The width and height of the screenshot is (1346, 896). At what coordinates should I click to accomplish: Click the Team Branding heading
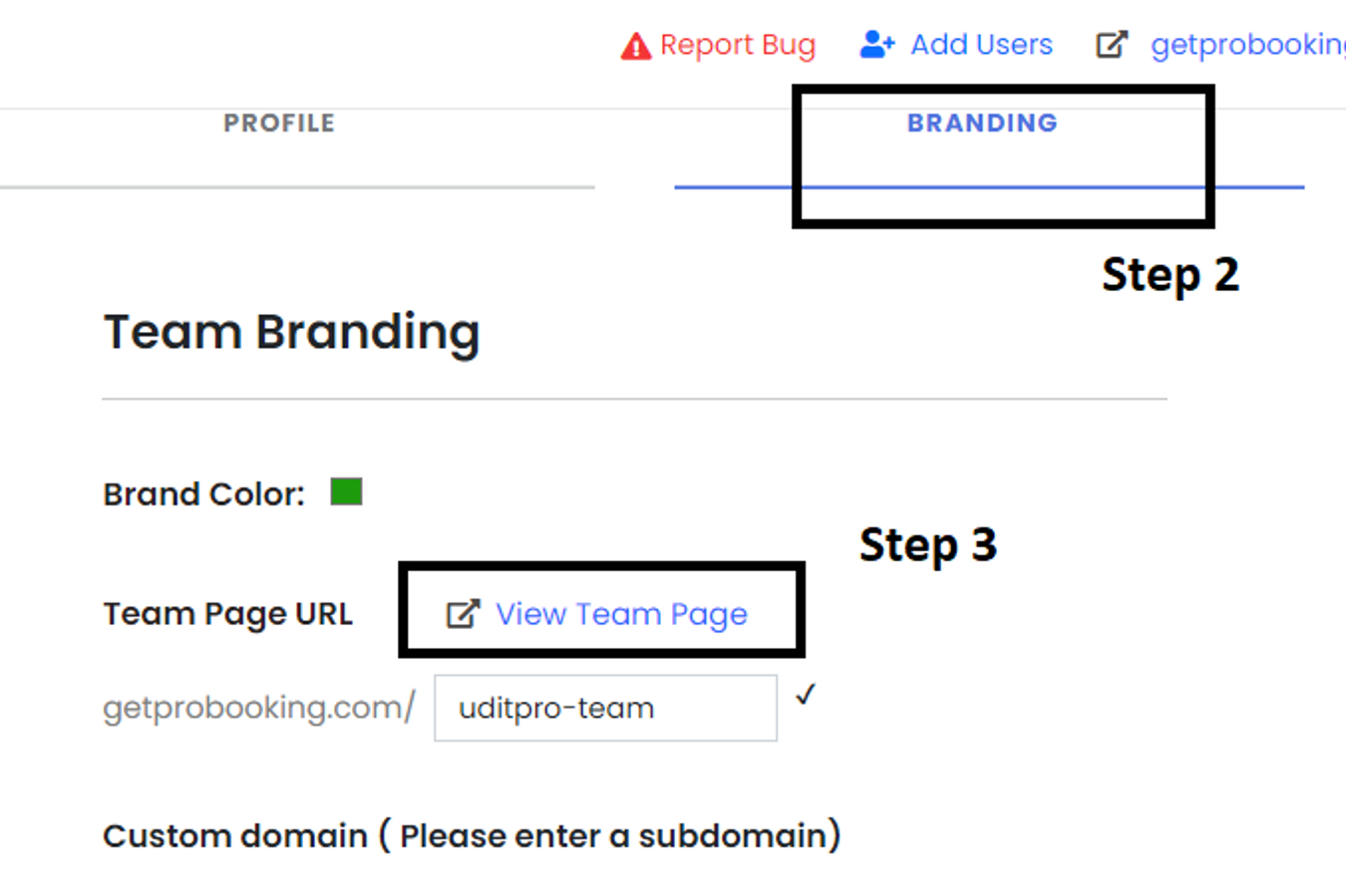click(x=291, y=333)
